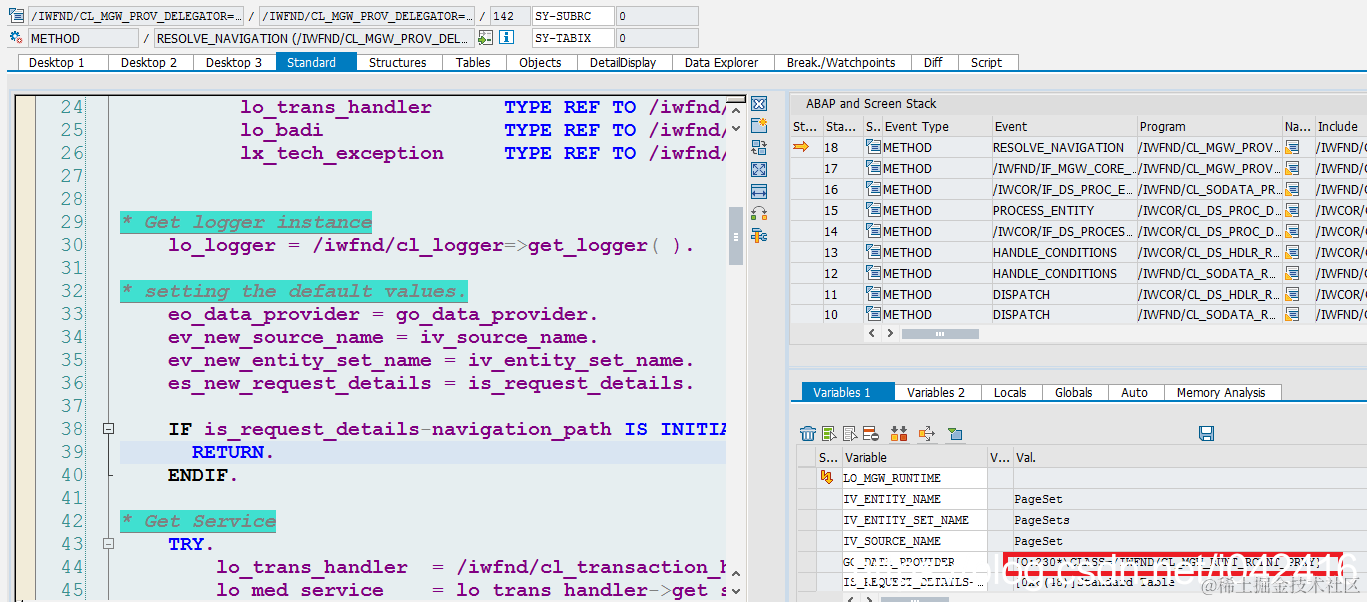Click the change icon beside LO_MGW_RUNTIME
Screen dimensions: 1367x602
826,478
